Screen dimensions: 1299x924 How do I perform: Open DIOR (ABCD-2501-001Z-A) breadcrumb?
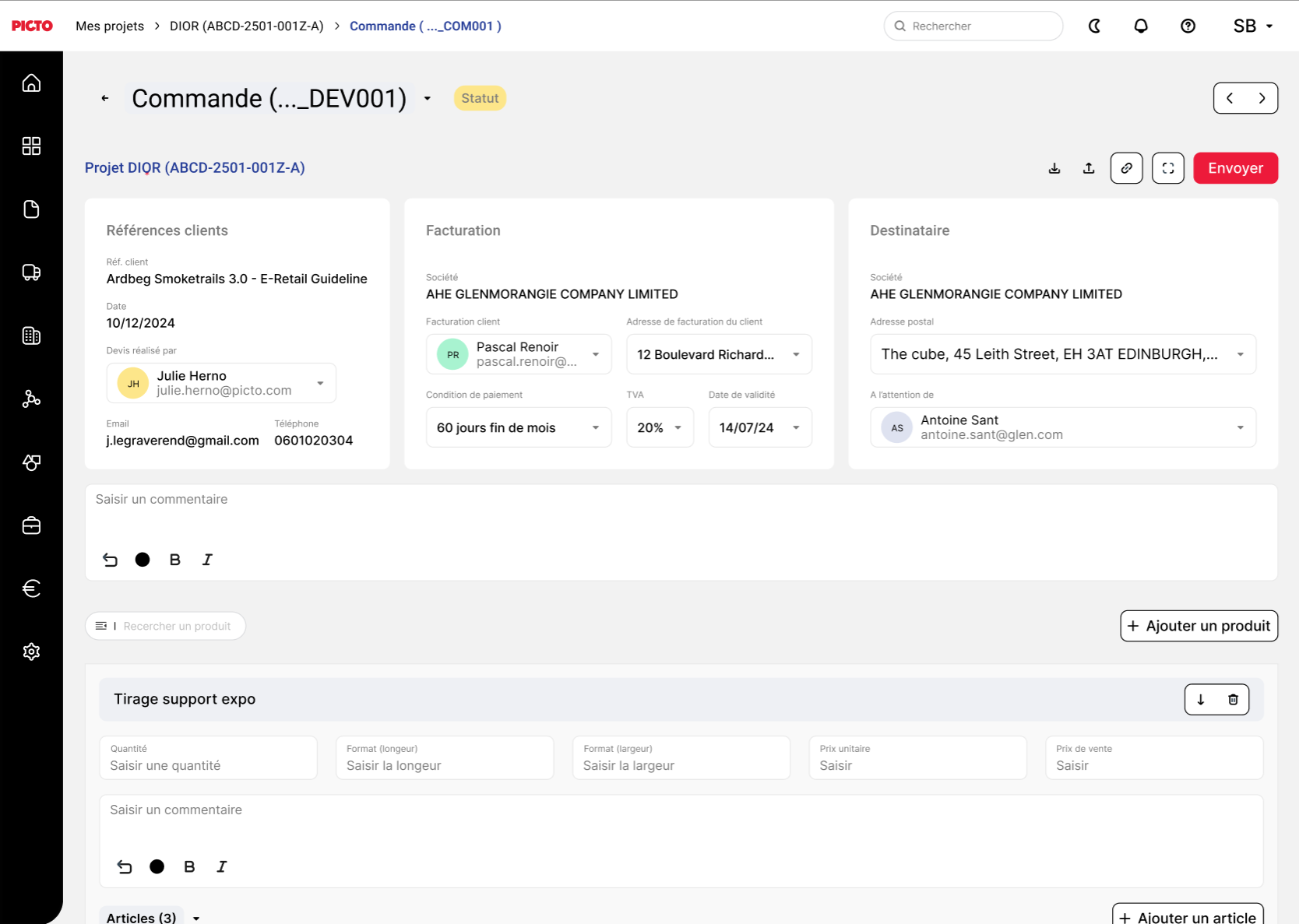tap(247, 26)
